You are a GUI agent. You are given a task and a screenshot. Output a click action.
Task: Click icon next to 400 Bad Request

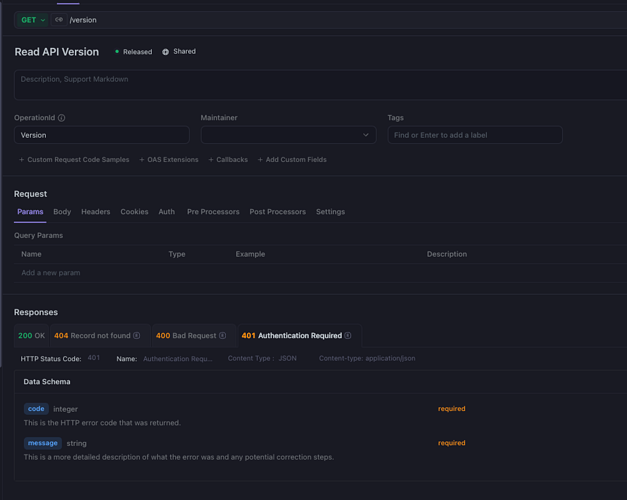pyautogui.click(x=222, y=336)
